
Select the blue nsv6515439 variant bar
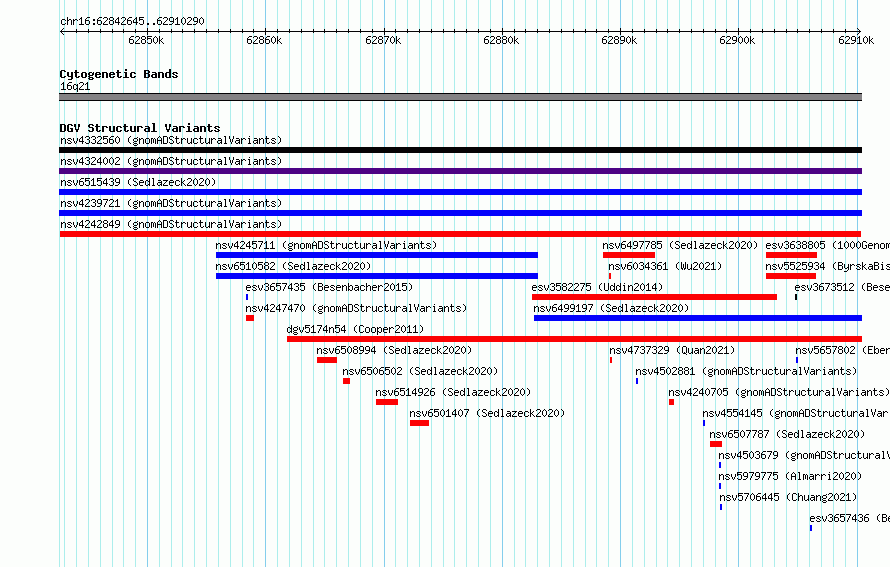460,192
